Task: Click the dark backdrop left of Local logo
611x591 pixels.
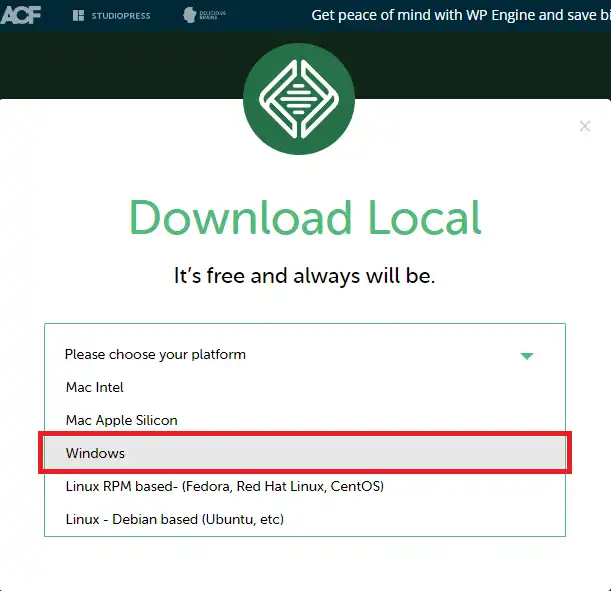Action: 120,65
